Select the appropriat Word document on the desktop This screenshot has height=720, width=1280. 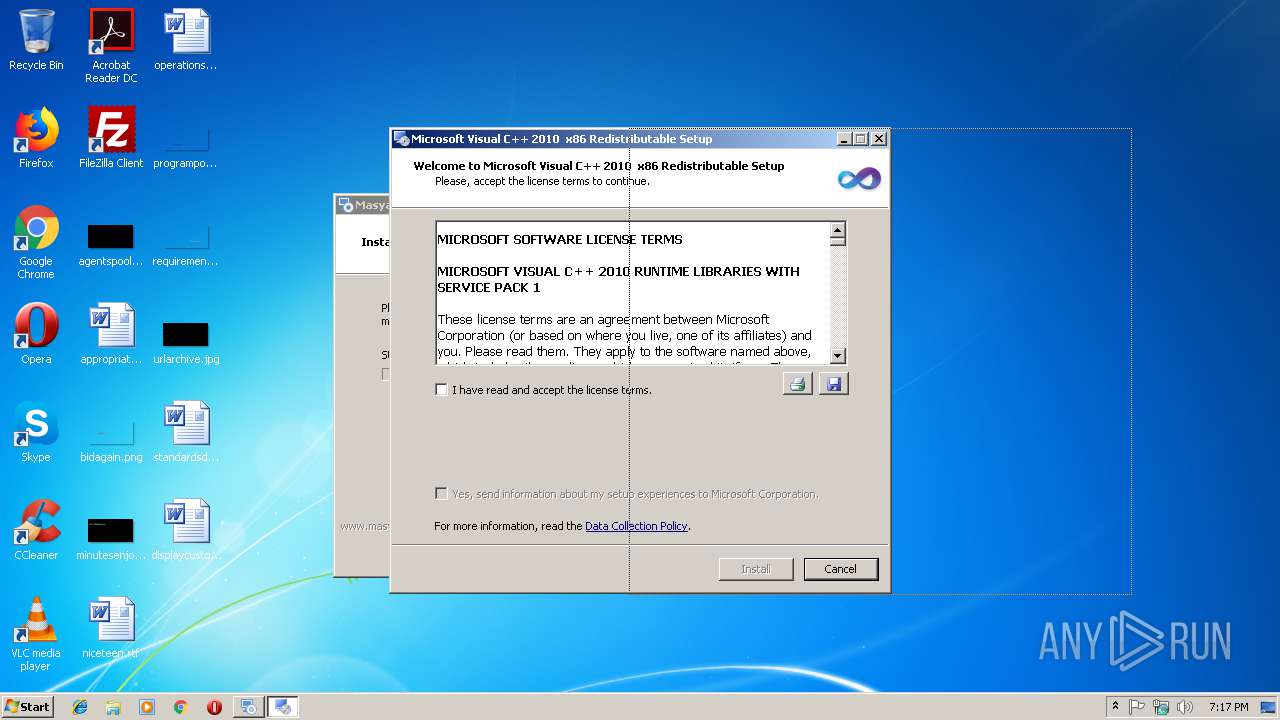pos(111,334)
